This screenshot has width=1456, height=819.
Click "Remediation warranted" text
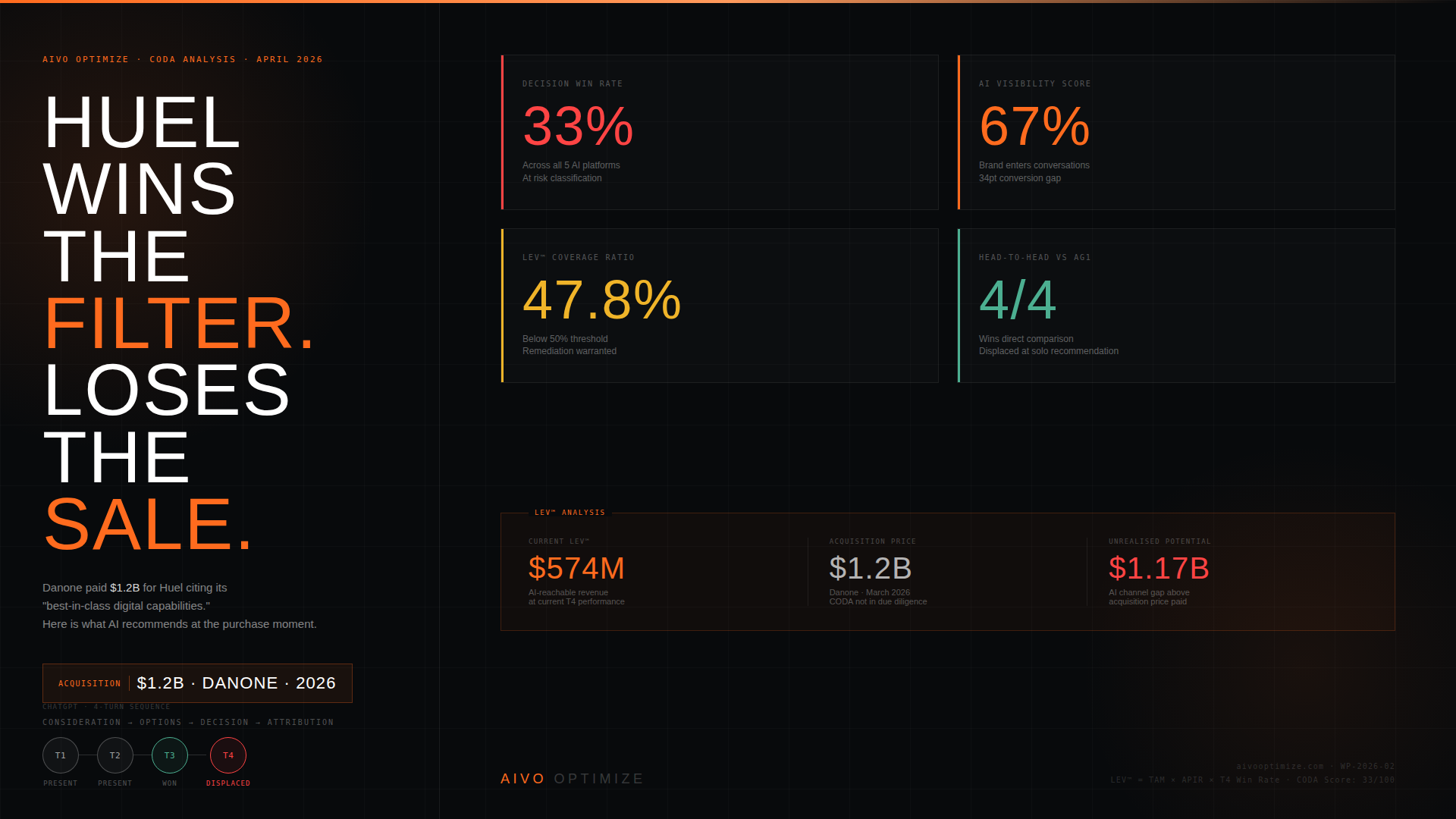click(x=570, y=351)
